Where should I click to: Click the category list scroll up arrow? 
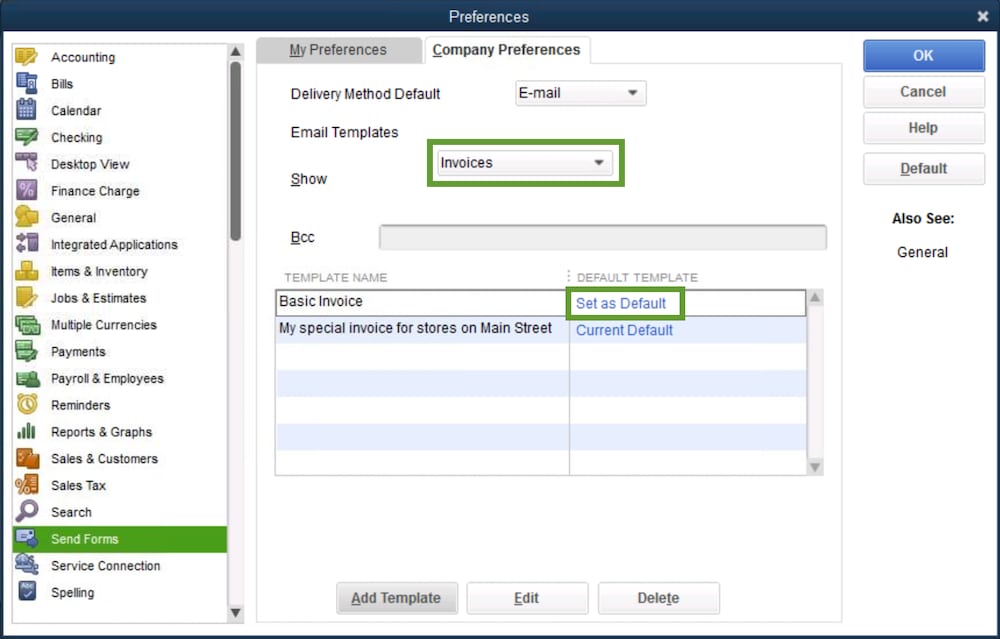pyautogui.click(x=236, y=51)
